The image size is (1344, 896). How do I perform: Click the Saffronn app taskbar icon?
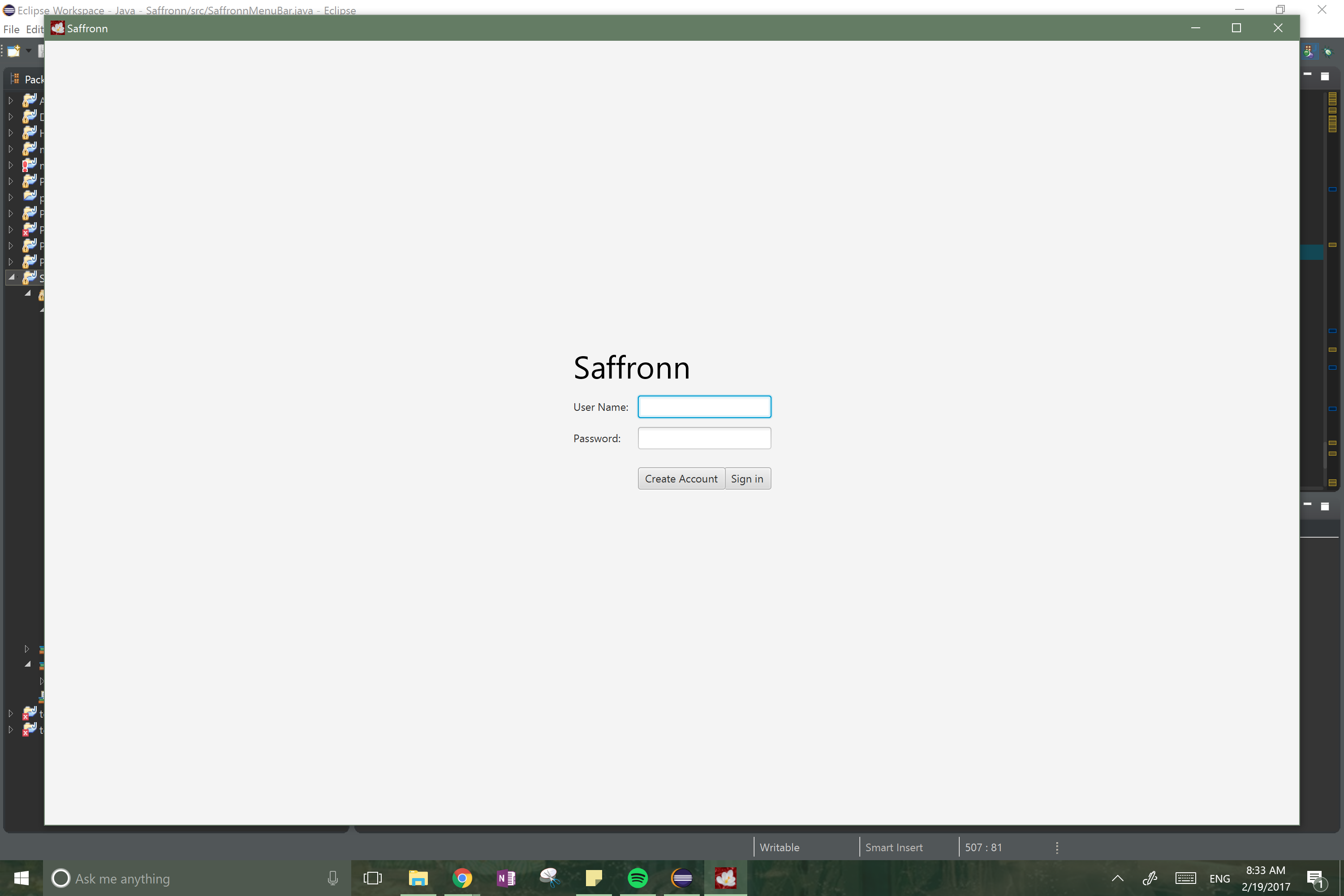[x=725, y=878]
